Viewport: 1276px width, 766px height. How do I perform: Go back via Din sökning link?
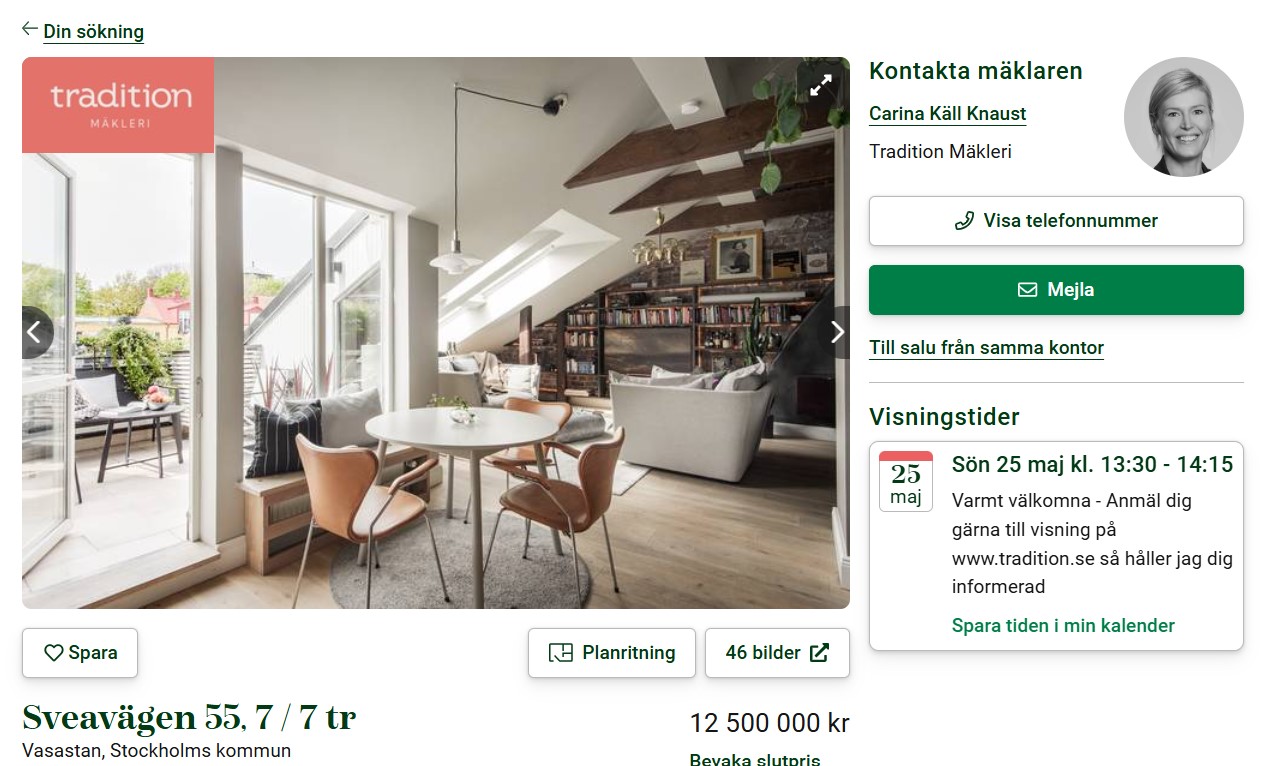[94, 32]
